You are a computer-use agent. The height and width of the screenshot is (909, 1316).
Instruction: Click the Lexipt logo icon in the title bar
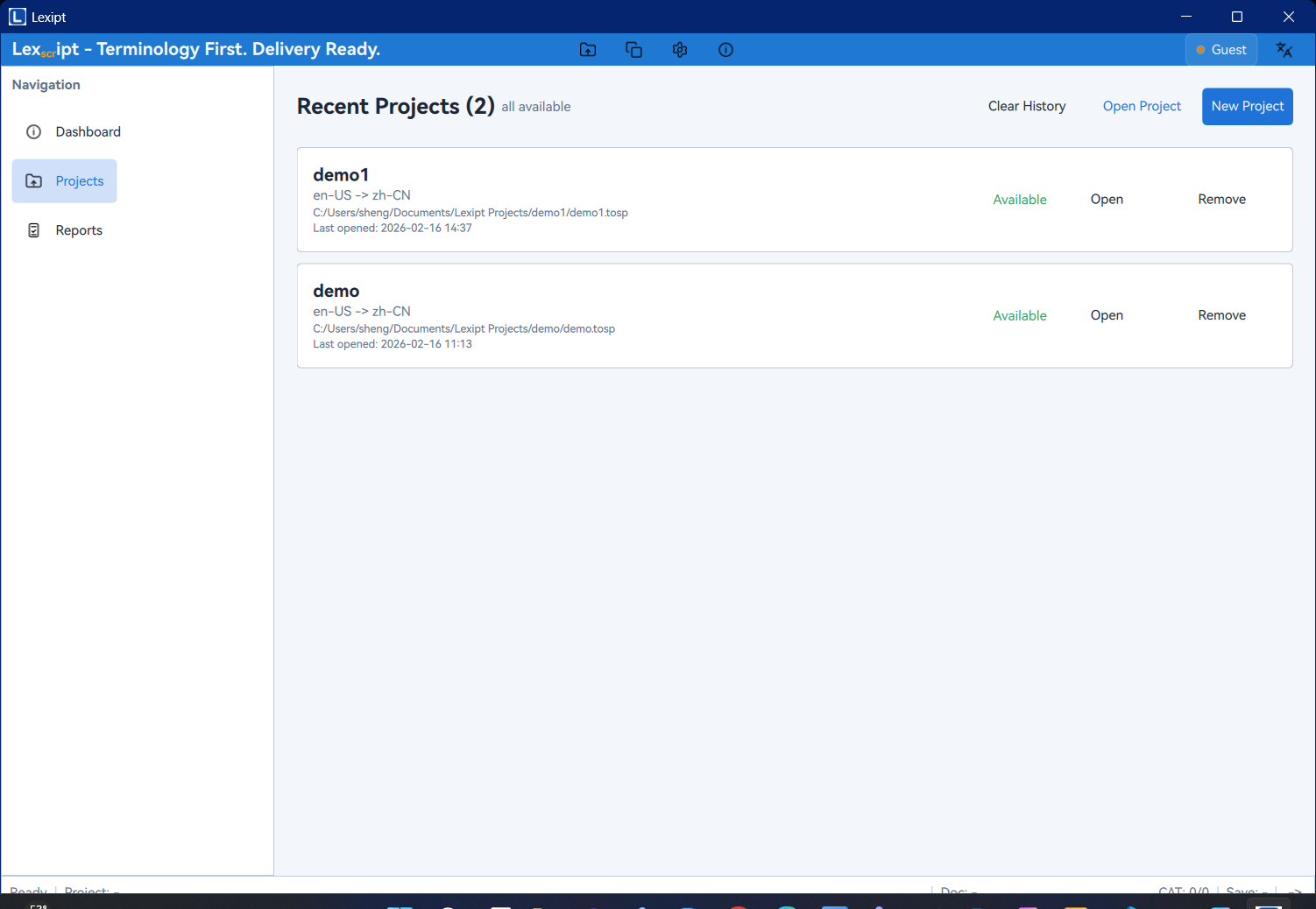click(x=18, y=17)
